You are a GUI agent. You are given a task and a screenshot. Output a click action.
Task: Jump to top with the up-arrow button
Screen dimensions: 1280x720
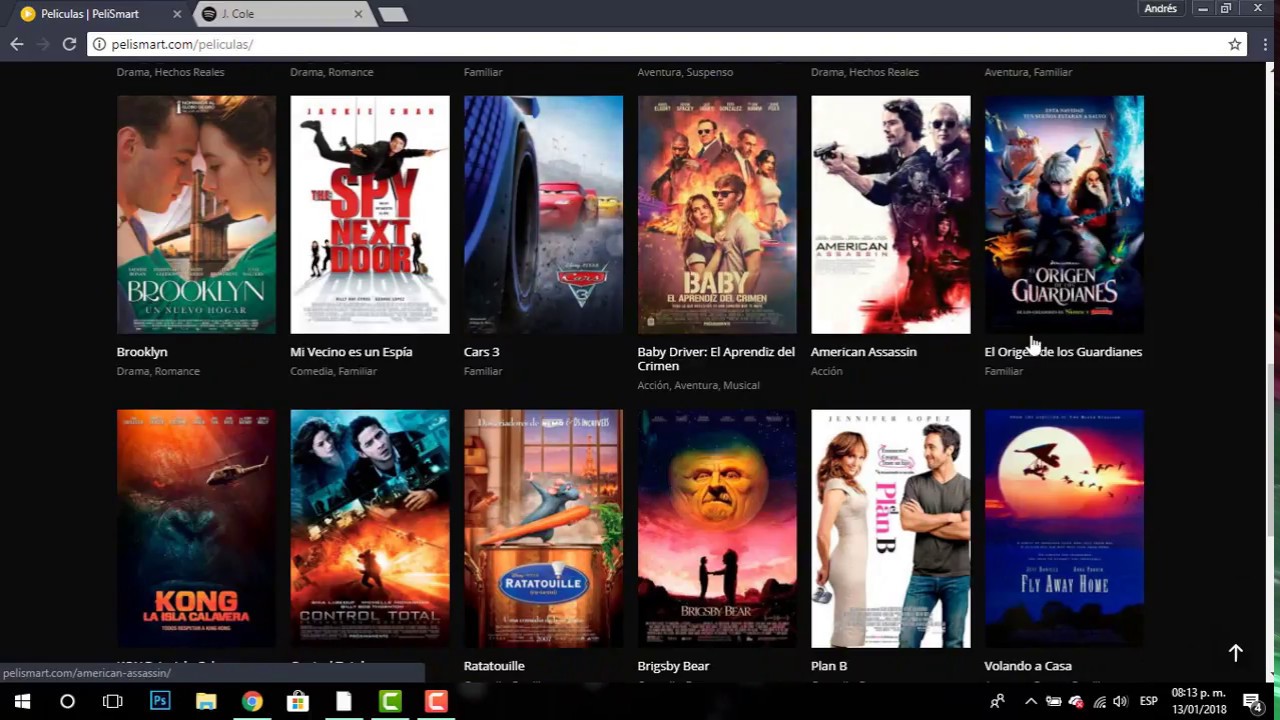pos(1236,653)
